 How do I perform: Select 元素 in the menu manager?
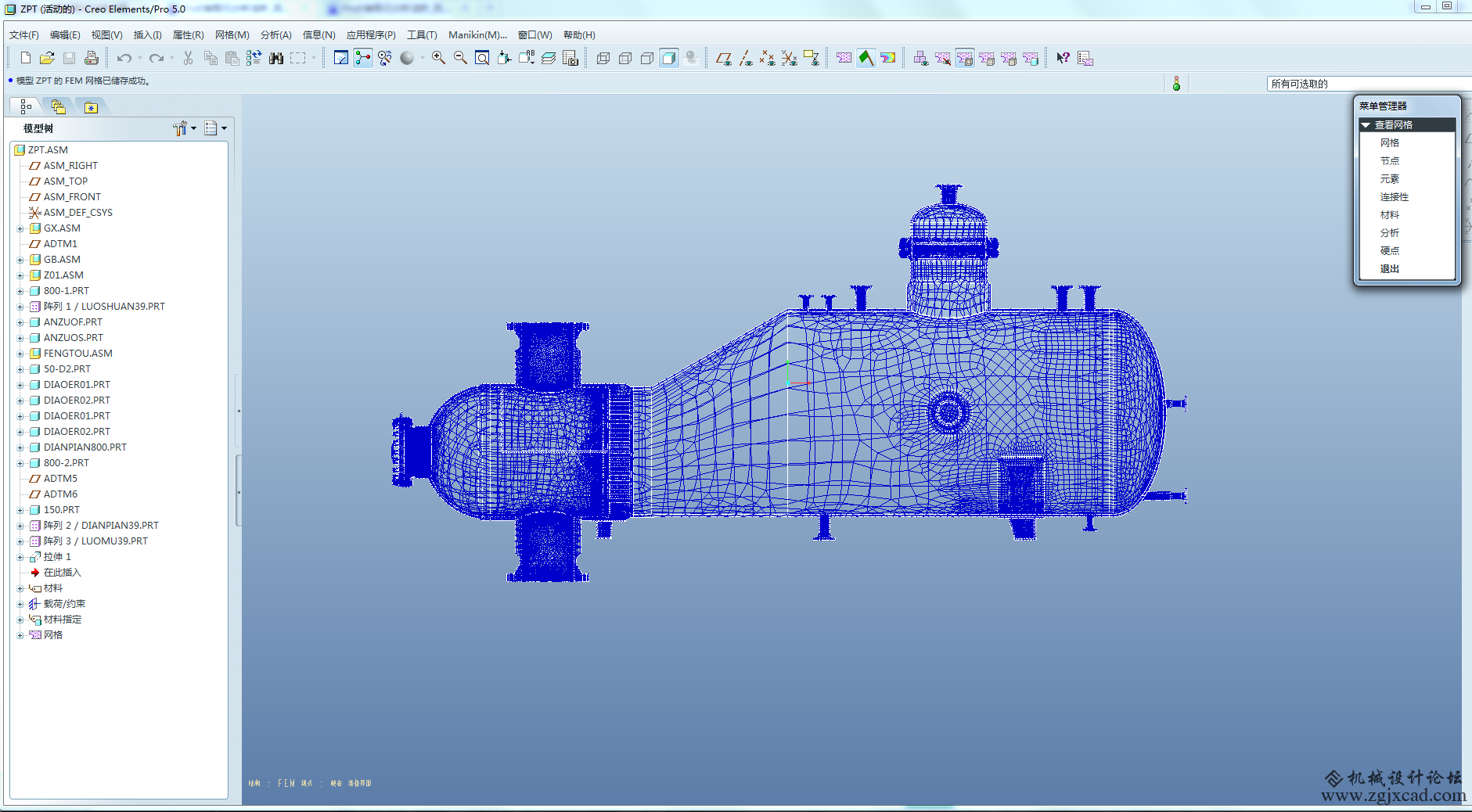point(1389,178)
